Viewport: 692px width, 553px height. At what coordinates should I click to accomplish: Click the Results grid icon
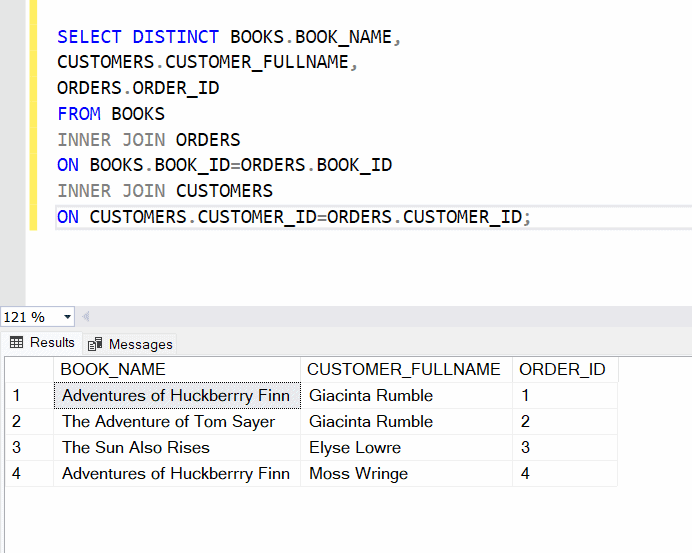16,342
